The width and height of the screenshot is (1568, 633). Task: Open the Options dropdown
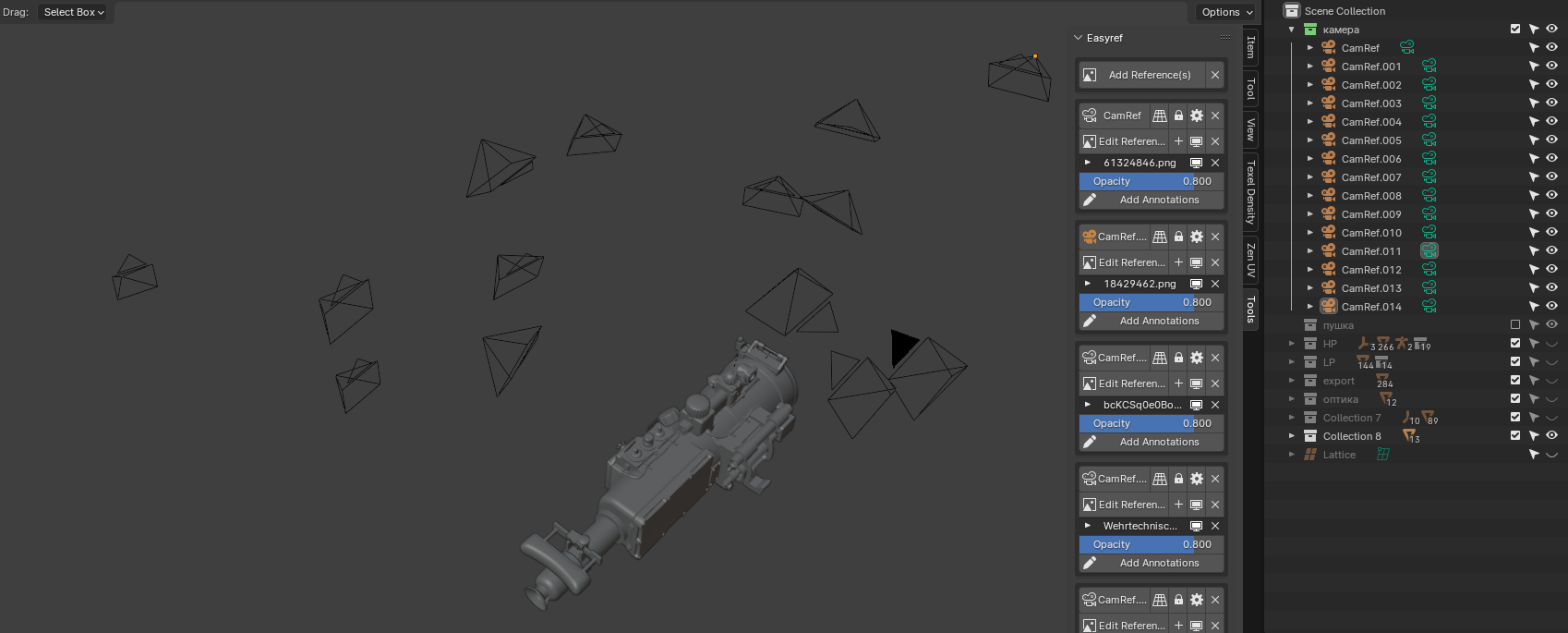(x=1227, y=12)
